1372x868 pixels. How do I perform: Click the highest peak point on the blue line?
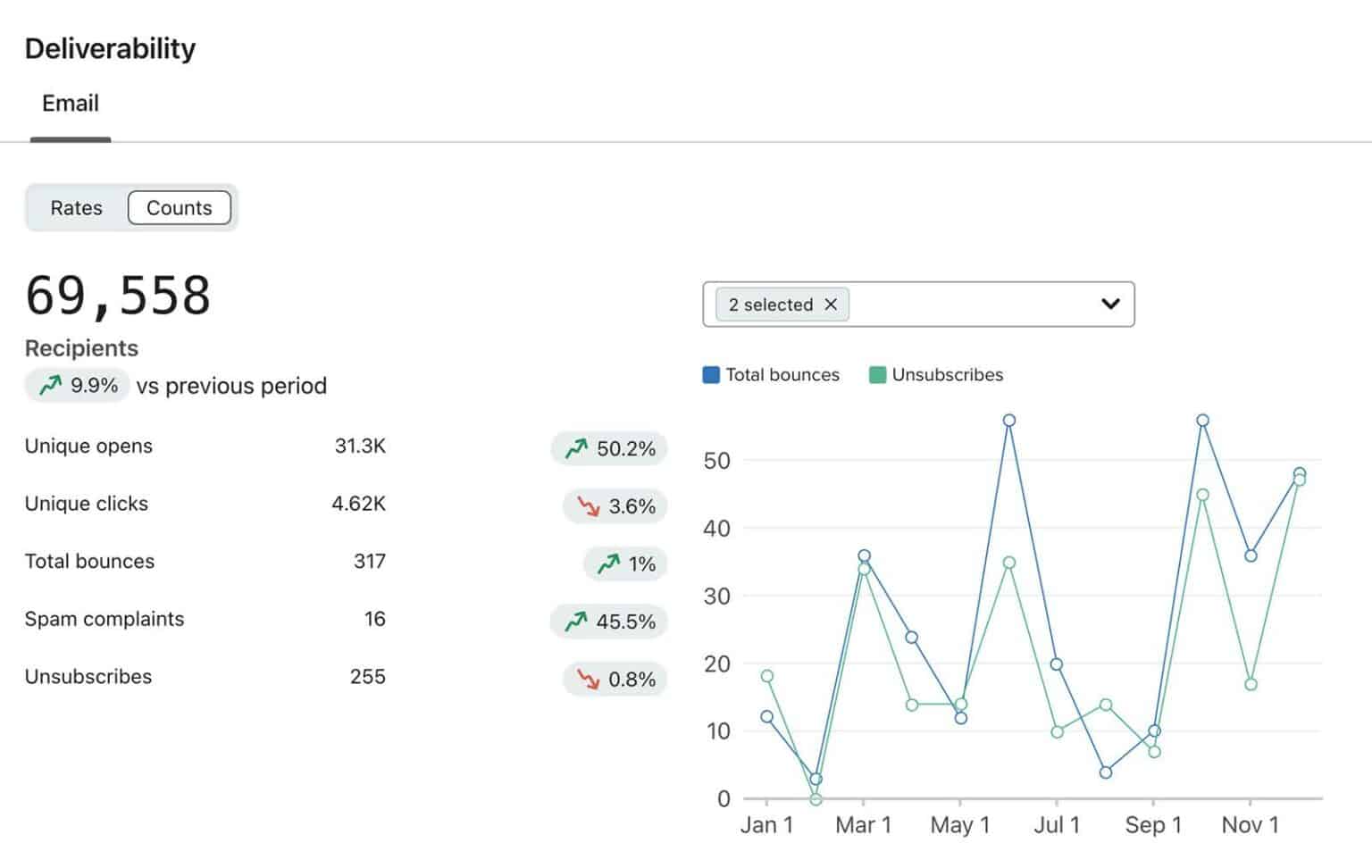tap(1009, 418)
